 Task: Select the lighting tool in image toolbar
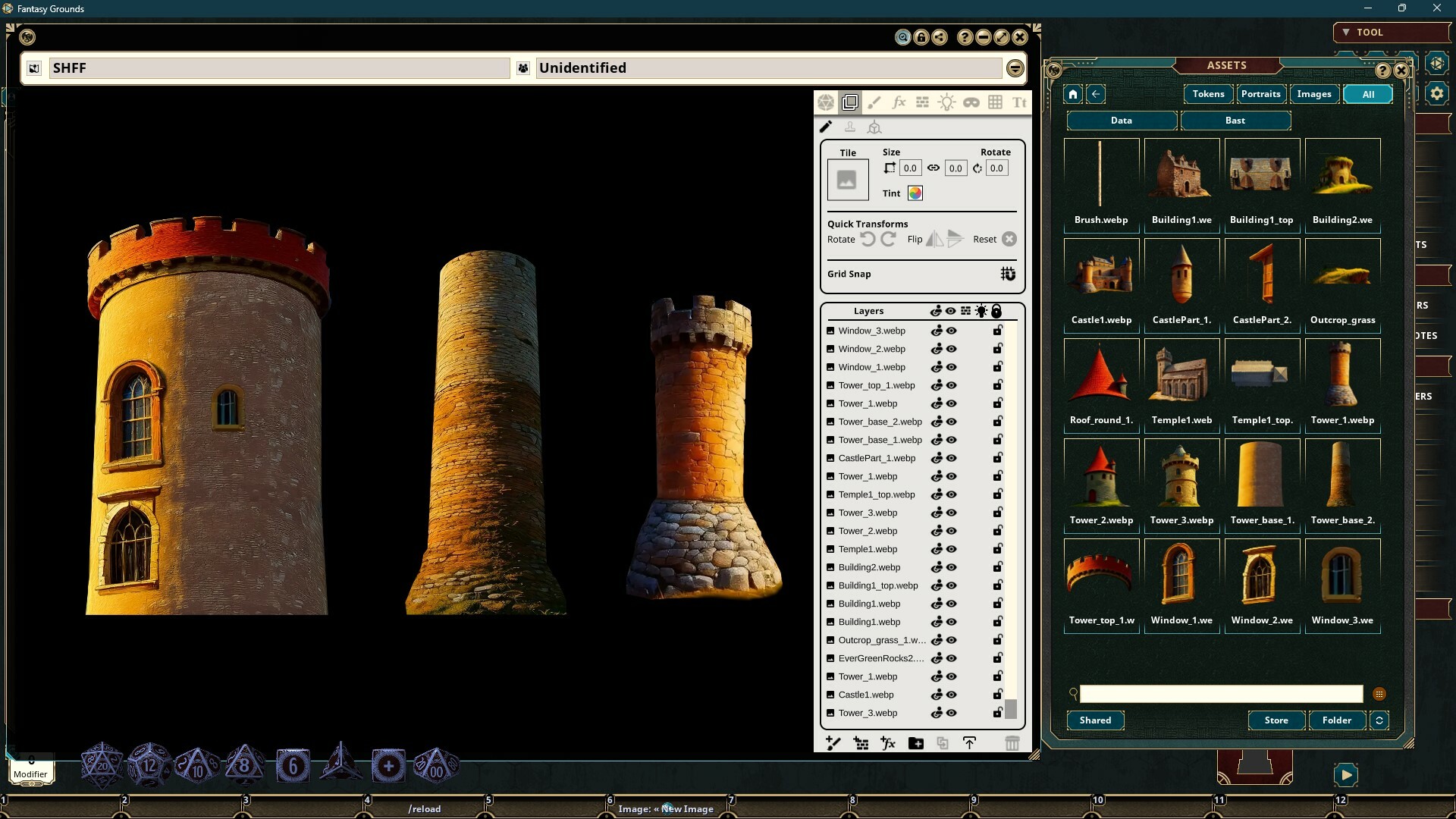pos(946,102)
